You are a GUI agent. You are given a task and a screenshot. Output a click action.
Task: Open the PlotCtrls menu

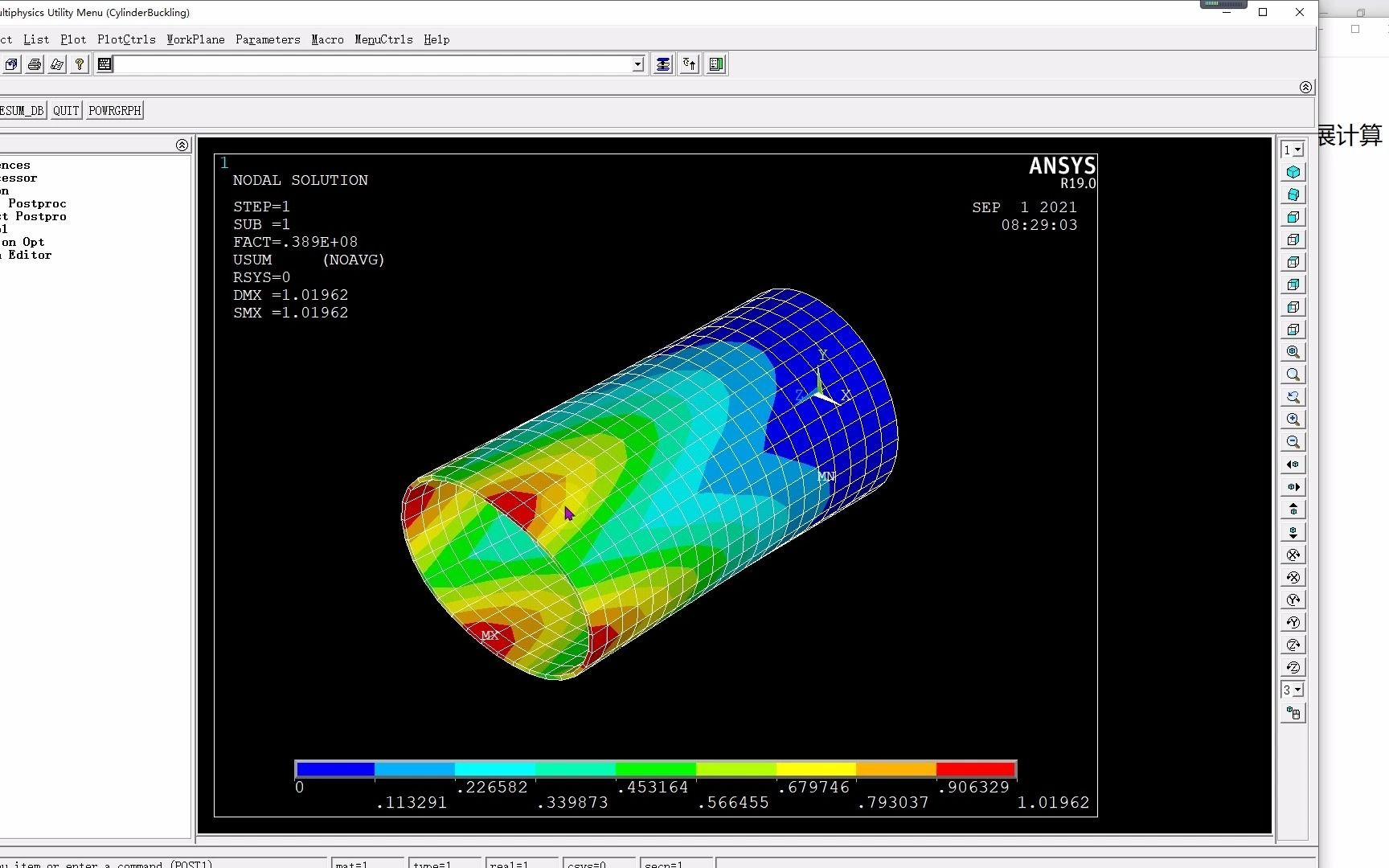tap(126, 39)
